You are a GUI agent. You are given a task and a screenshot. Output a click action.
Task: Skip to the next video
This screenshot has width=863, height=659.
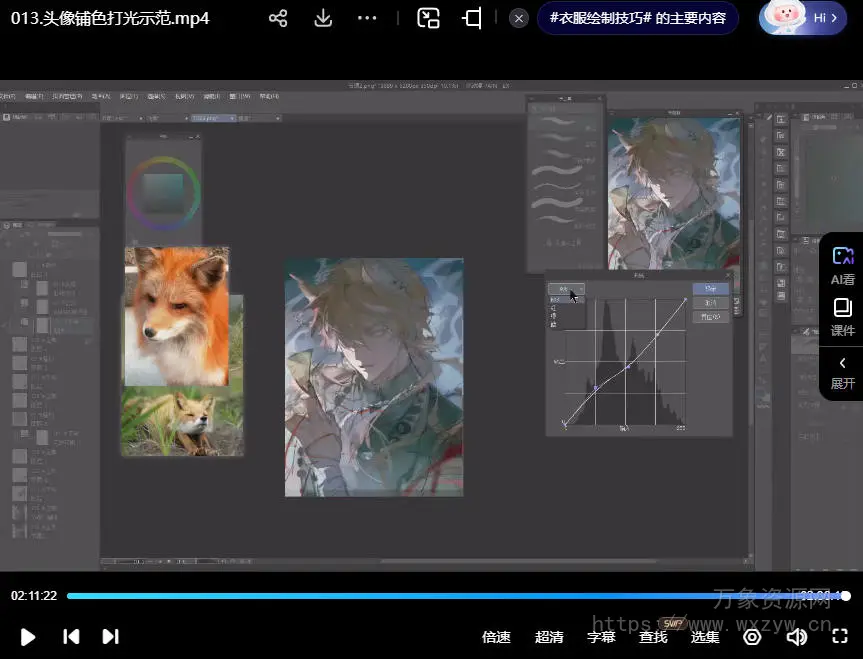click(x=111, y=637)
